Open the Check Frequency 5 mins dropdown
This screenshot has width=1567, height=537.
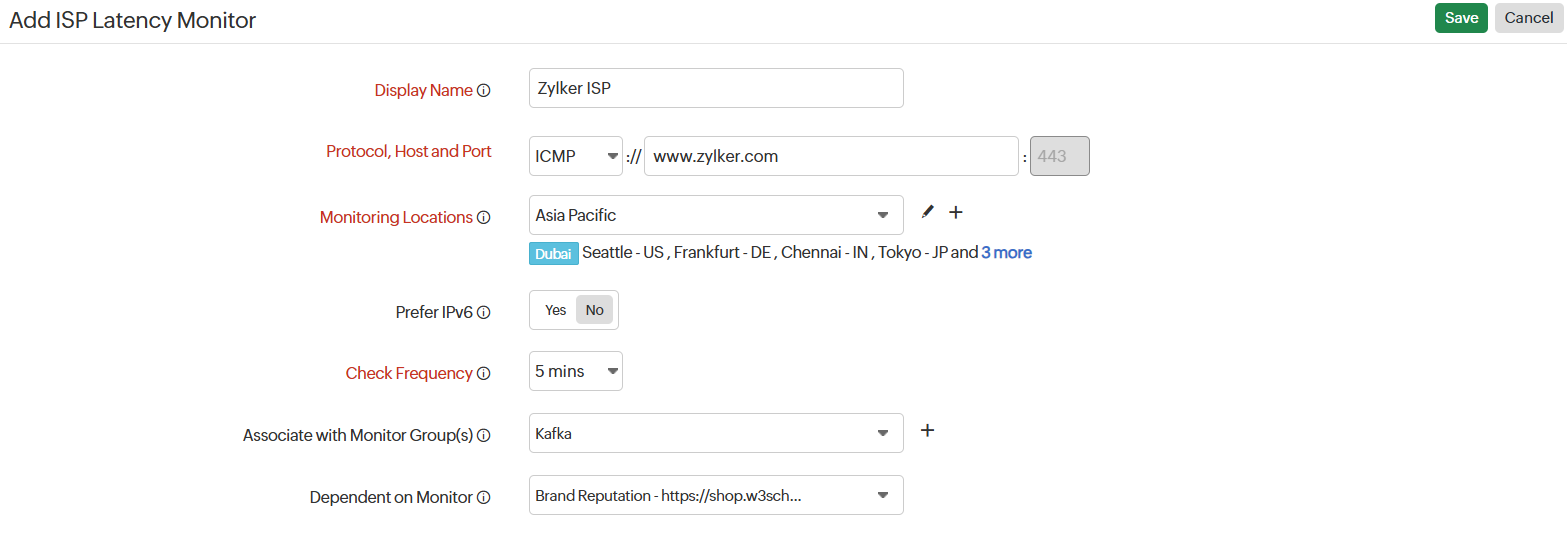pyautogui.click(x=575, y=371)
